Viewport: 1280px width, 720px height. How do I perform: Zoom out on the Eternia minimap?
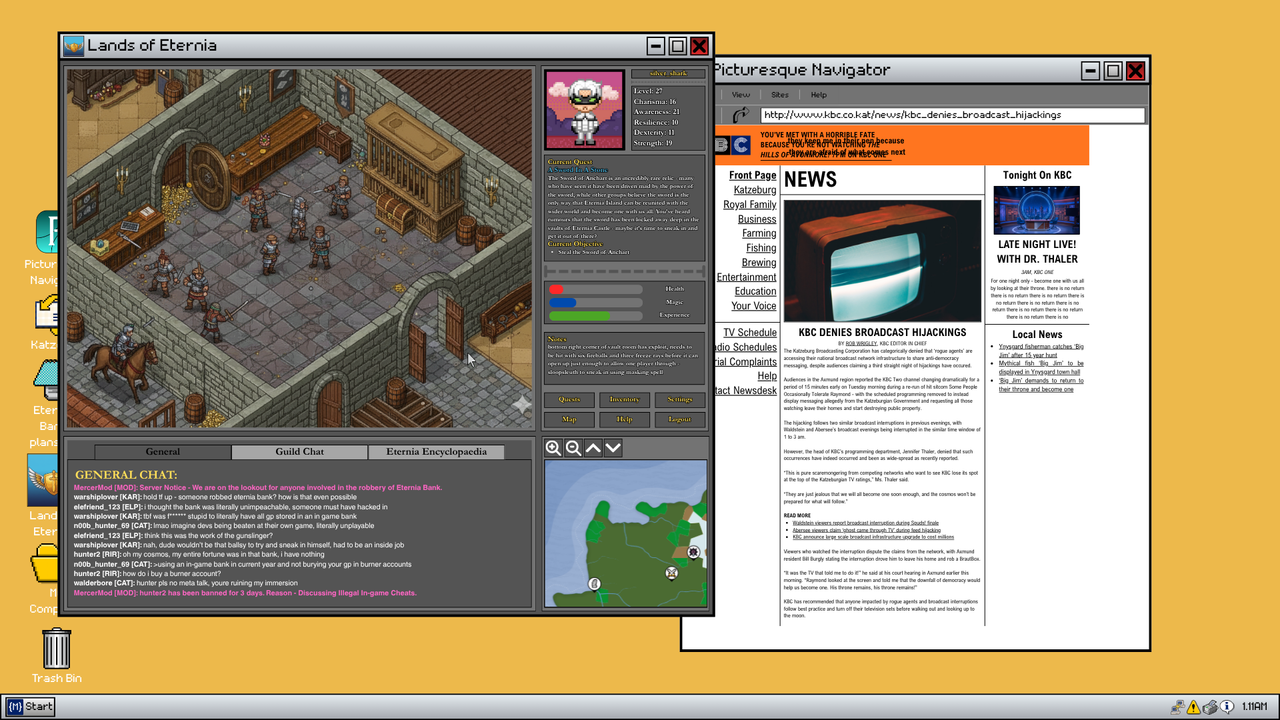573,448
